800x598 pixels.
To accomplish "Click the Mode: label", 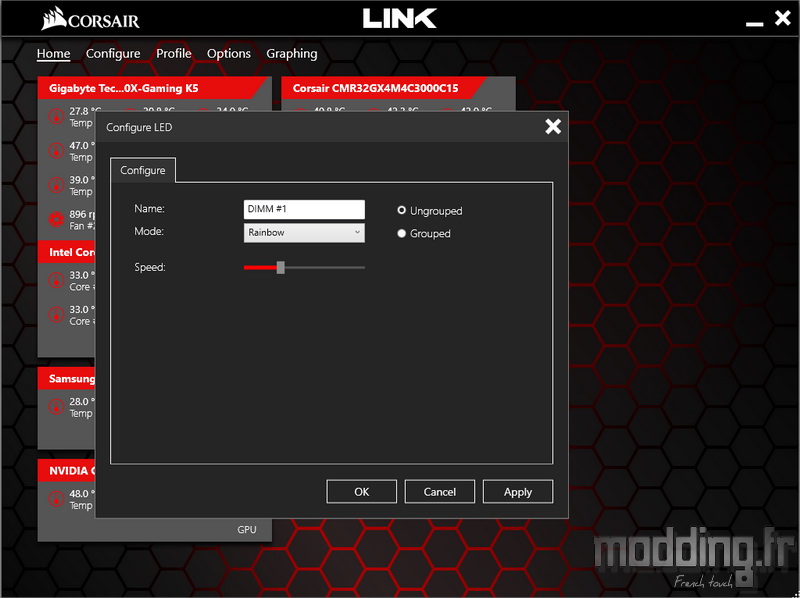I will (149, 231).
